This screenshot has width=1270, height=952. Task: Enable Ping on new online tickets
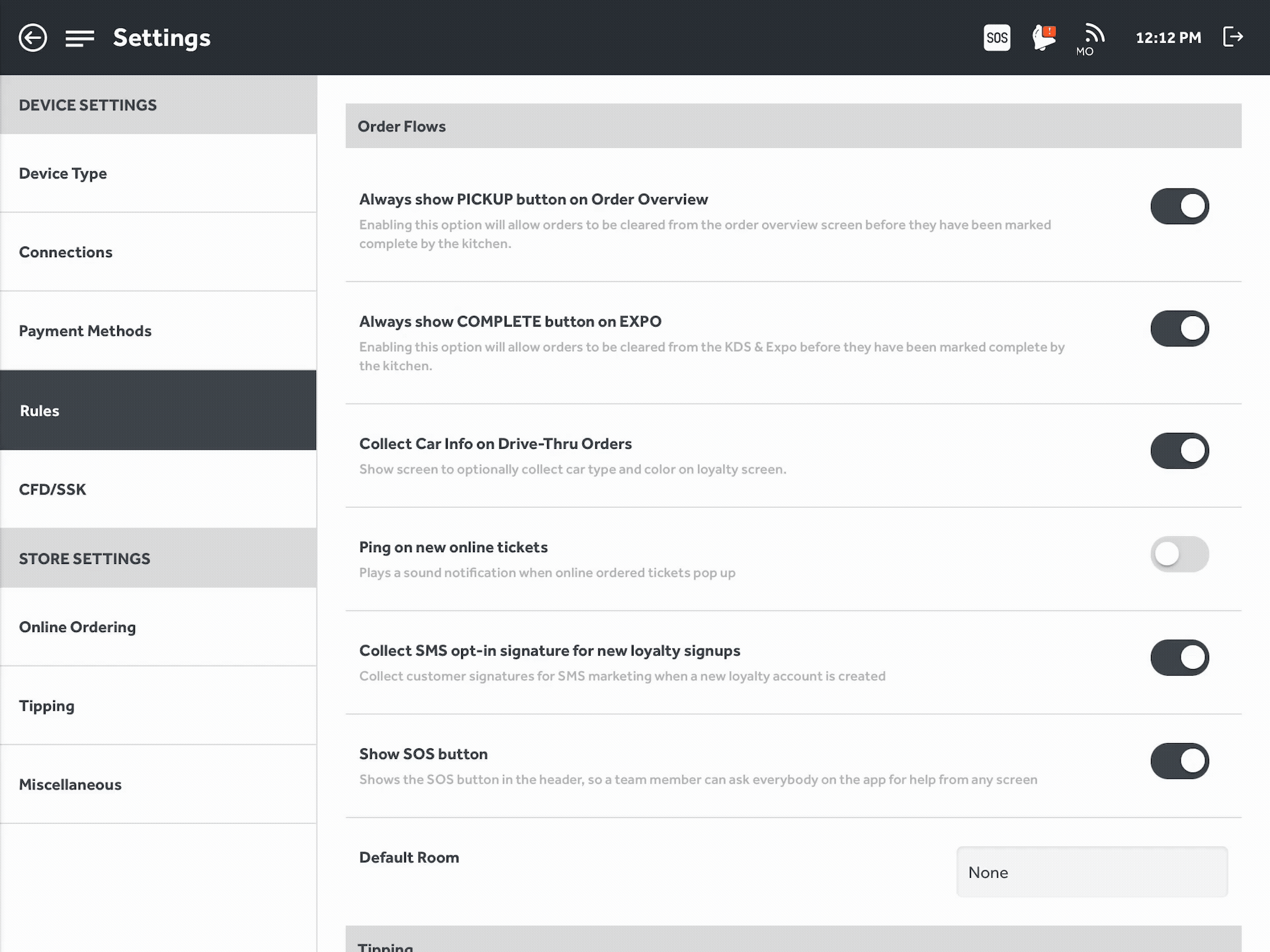tap(1179, 554)
